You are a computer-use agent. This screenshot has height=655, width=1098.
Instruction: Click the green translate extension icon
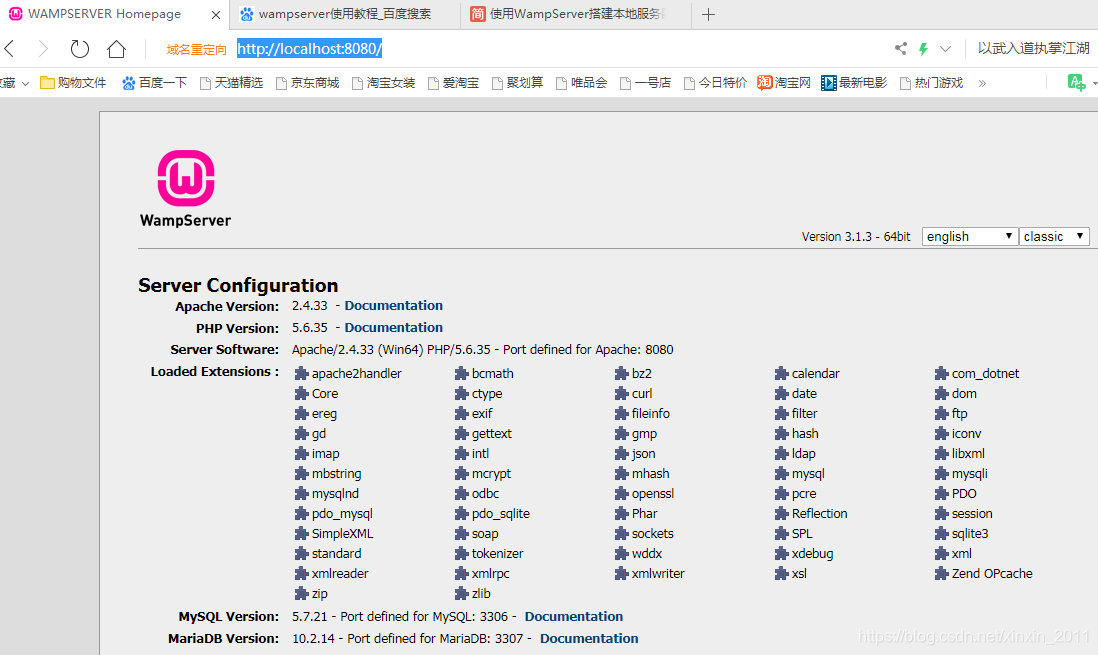click(x=1076, y=83)
